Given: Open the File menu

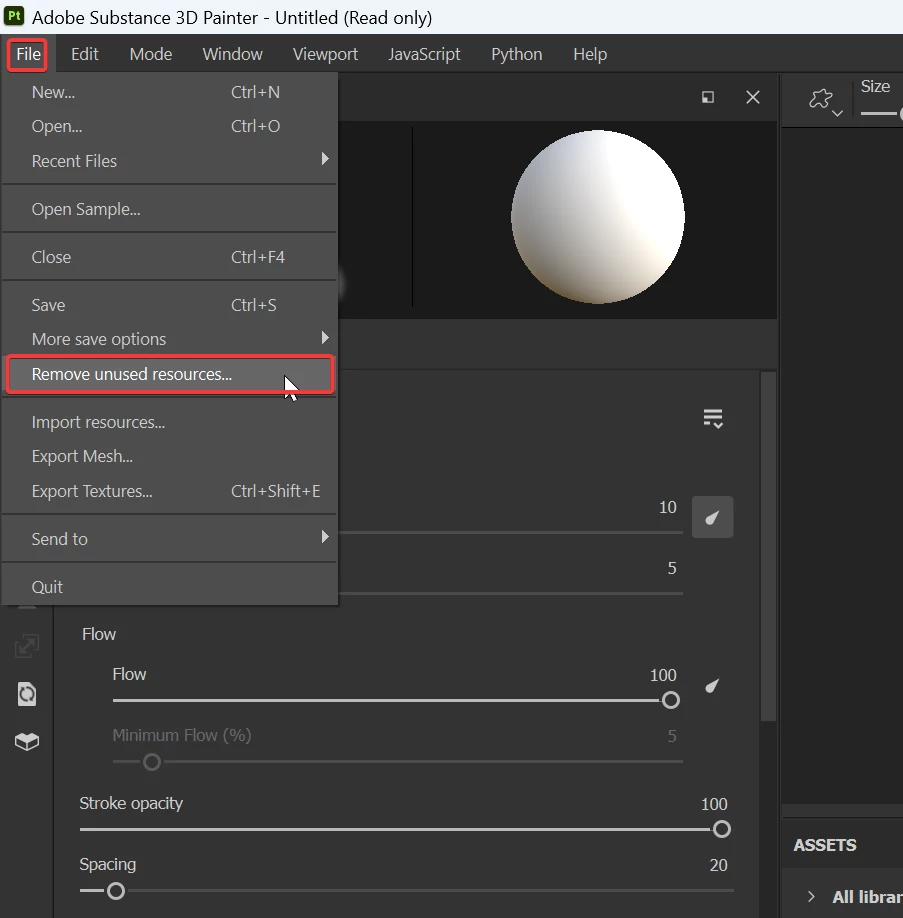Looking at the screenshot, I should tap(28, 54).
